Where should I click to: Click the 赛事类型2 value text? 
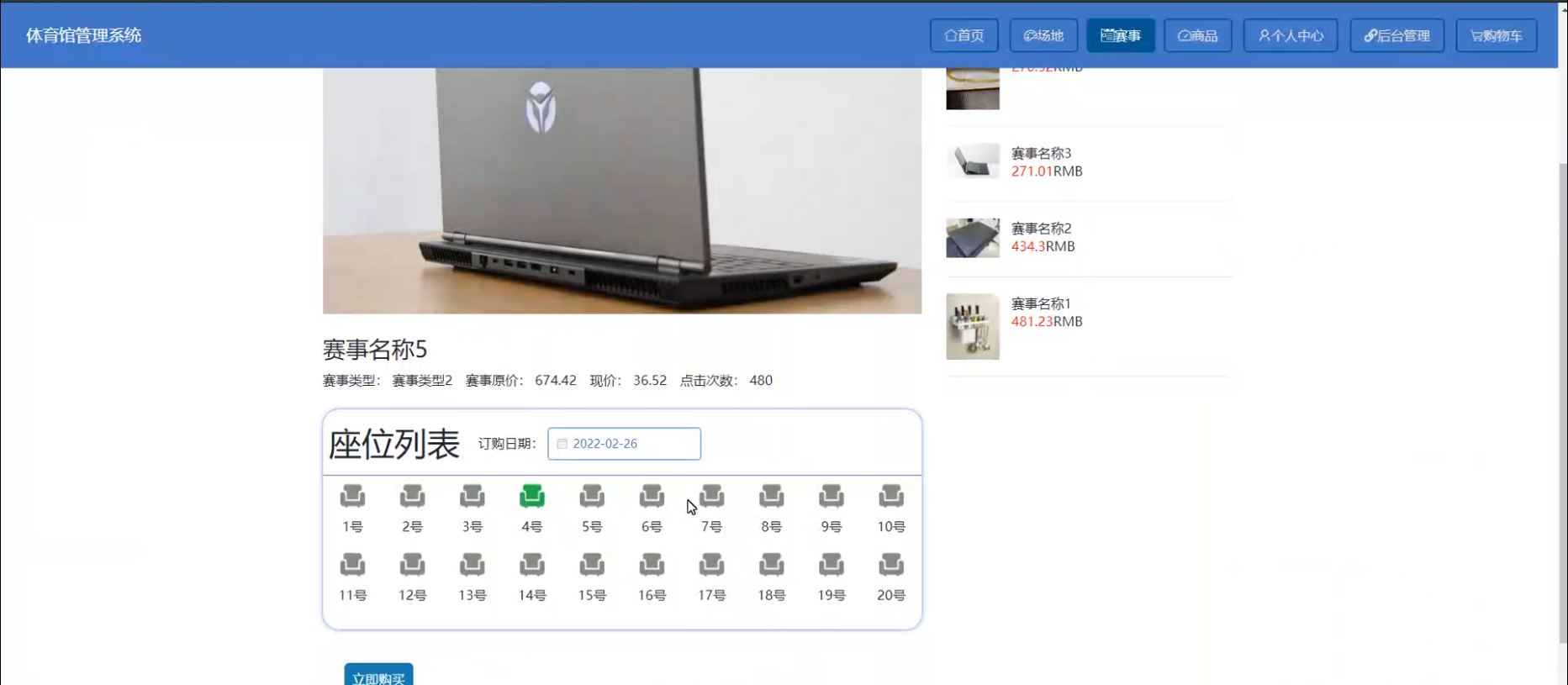tap(422, 380)
